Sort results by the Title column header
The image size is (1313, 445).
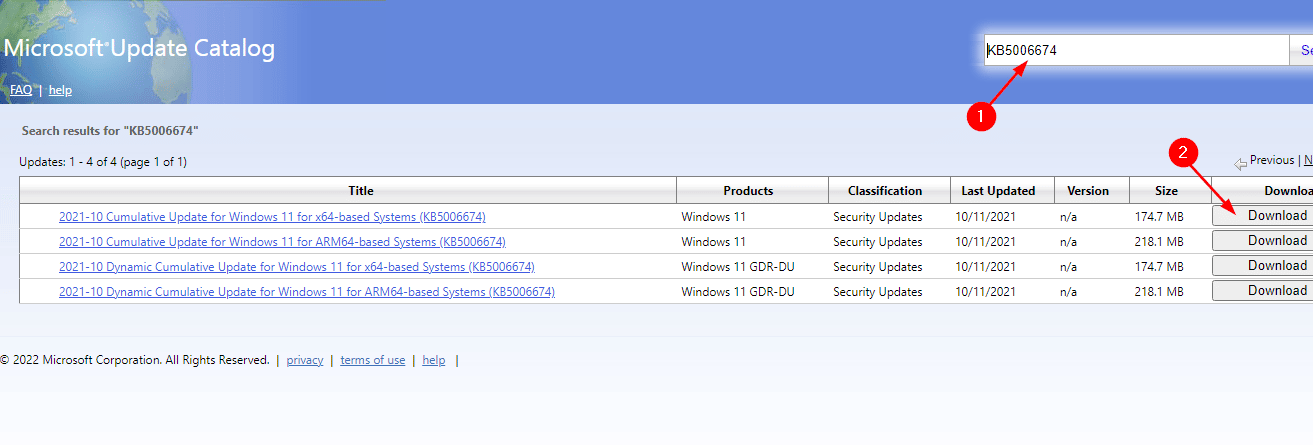[x=361, y=190]
